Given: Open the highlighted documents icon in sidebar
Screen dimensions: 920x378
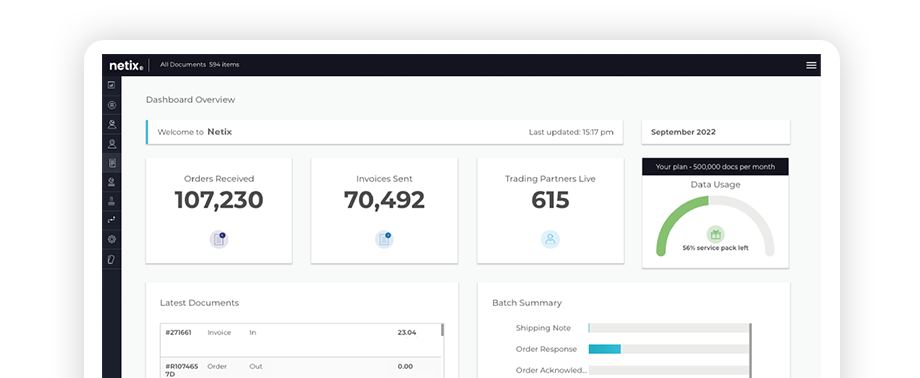Looking at the screenshot, I should click(x=111, y=163).
